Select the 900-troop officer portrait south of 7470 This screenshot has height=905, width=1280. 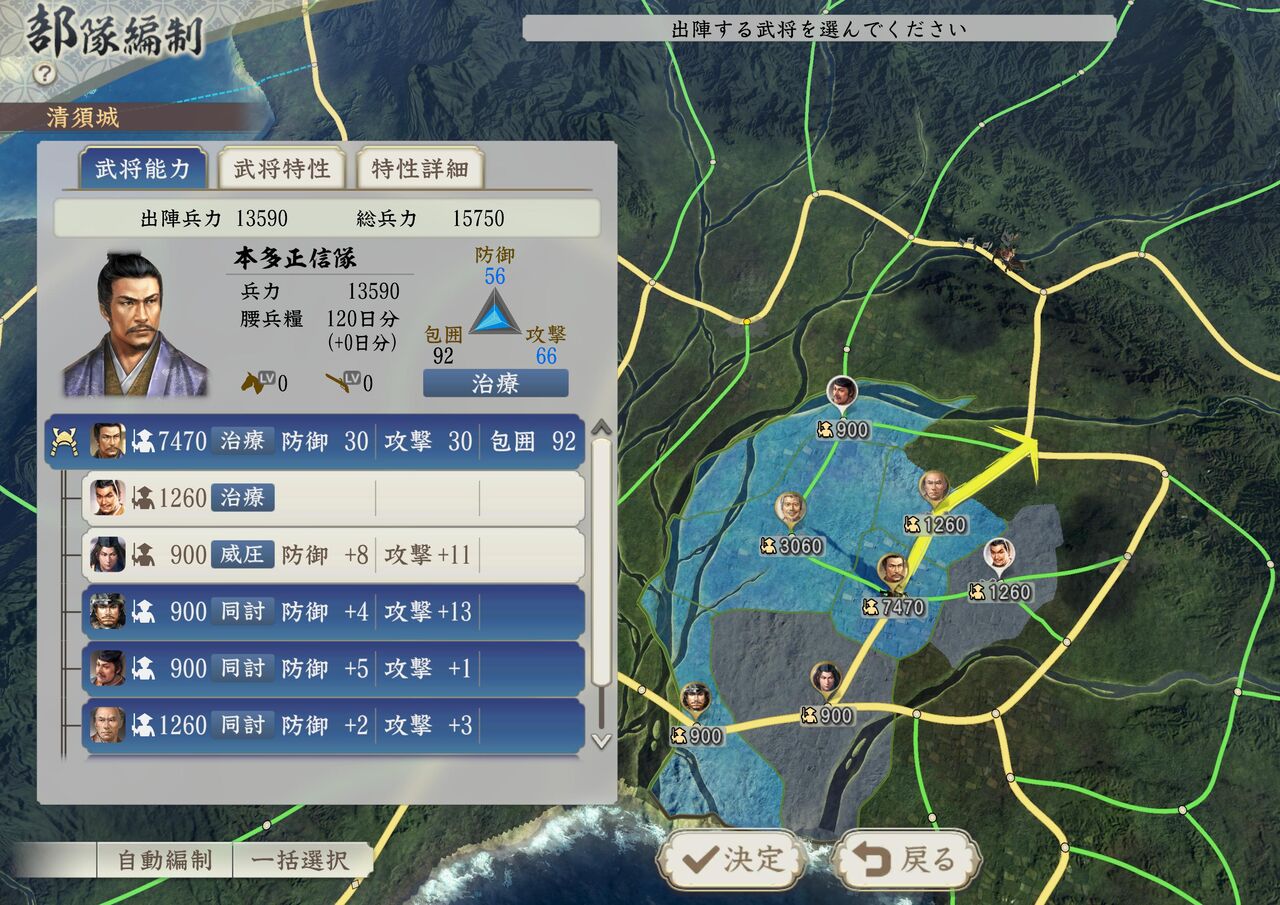pyautogui.click(x=825, y=680)
